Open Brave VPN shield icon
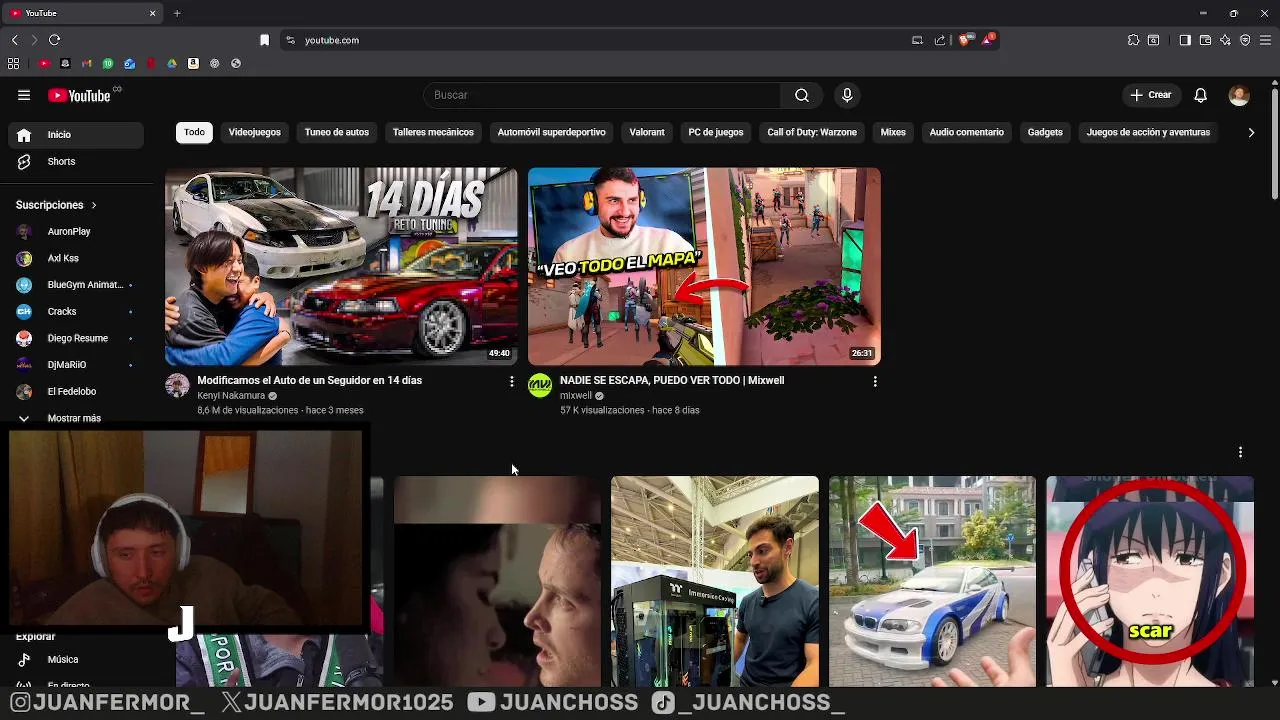Screen dimensions: 1280x720 [x=1245, y=40]
